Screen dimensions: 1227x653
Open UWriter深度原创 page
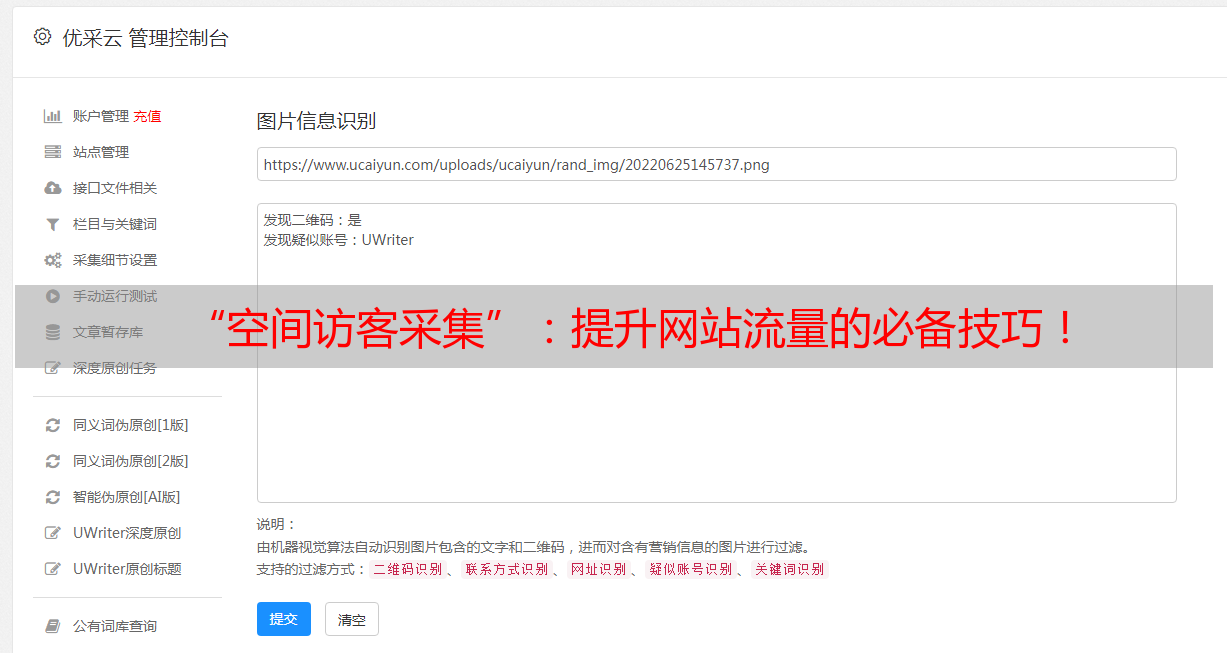click(x=127, y=533)
